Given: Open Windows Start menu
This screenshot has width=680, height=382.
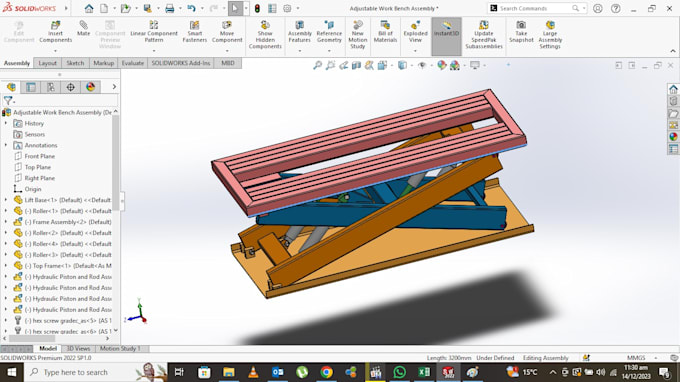Looking at the screenshot, I should (12, 372).
